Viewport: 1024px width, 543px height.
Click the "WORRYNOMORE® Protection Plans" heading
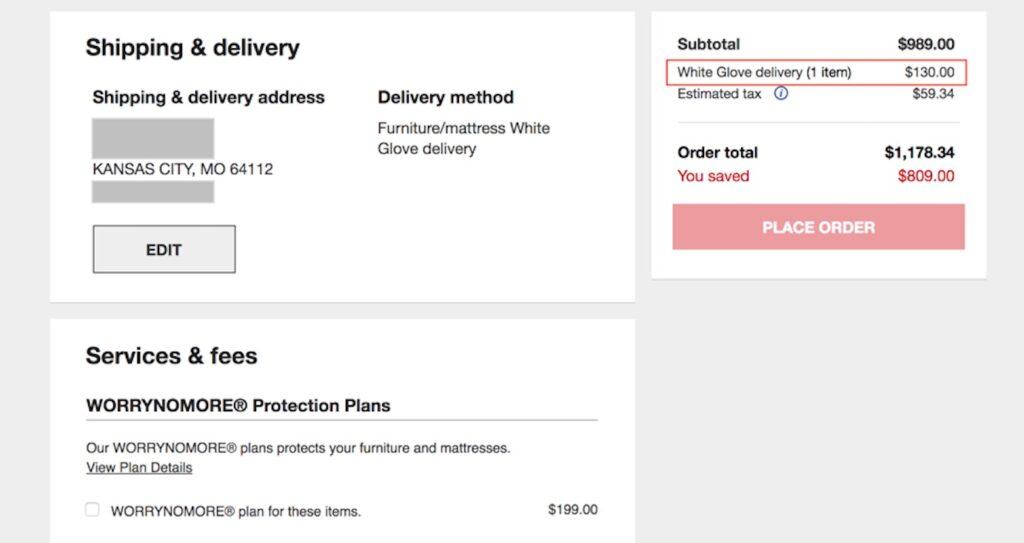[x=238, y=406]
